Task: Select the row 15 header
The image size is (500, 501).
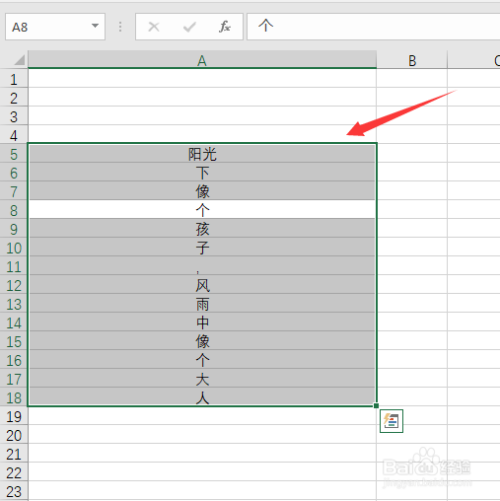Action: click(x=14, y=341)
